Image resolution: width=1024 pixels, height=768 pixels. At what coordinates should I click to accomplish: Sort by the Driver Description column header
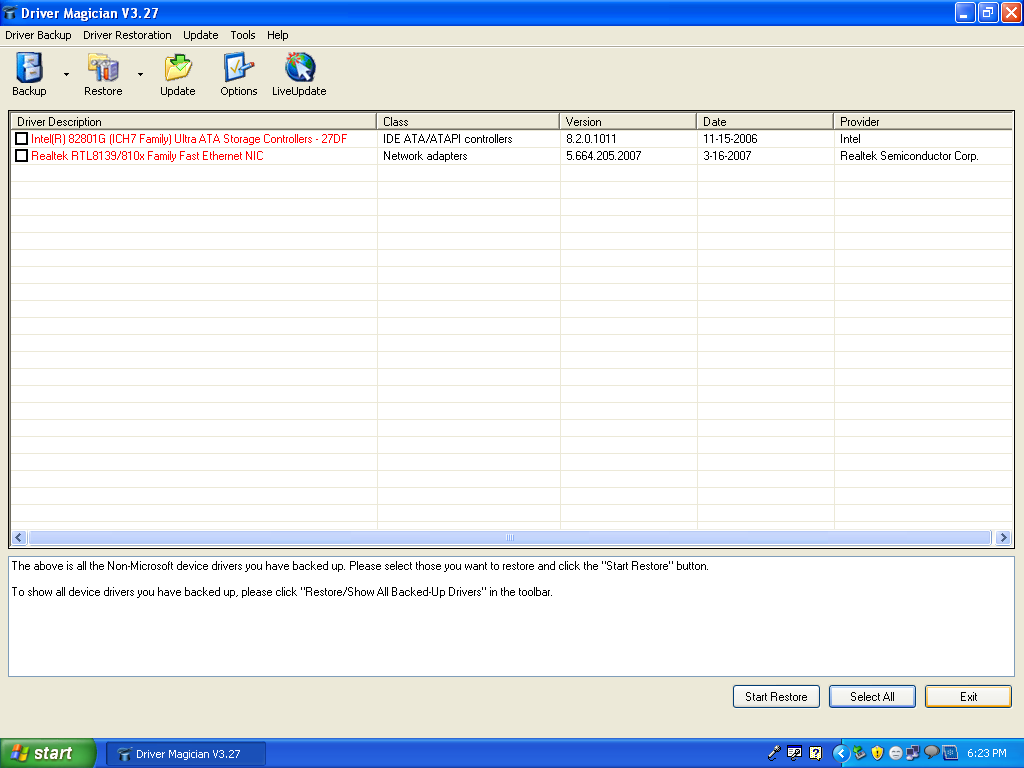point(193,121)
